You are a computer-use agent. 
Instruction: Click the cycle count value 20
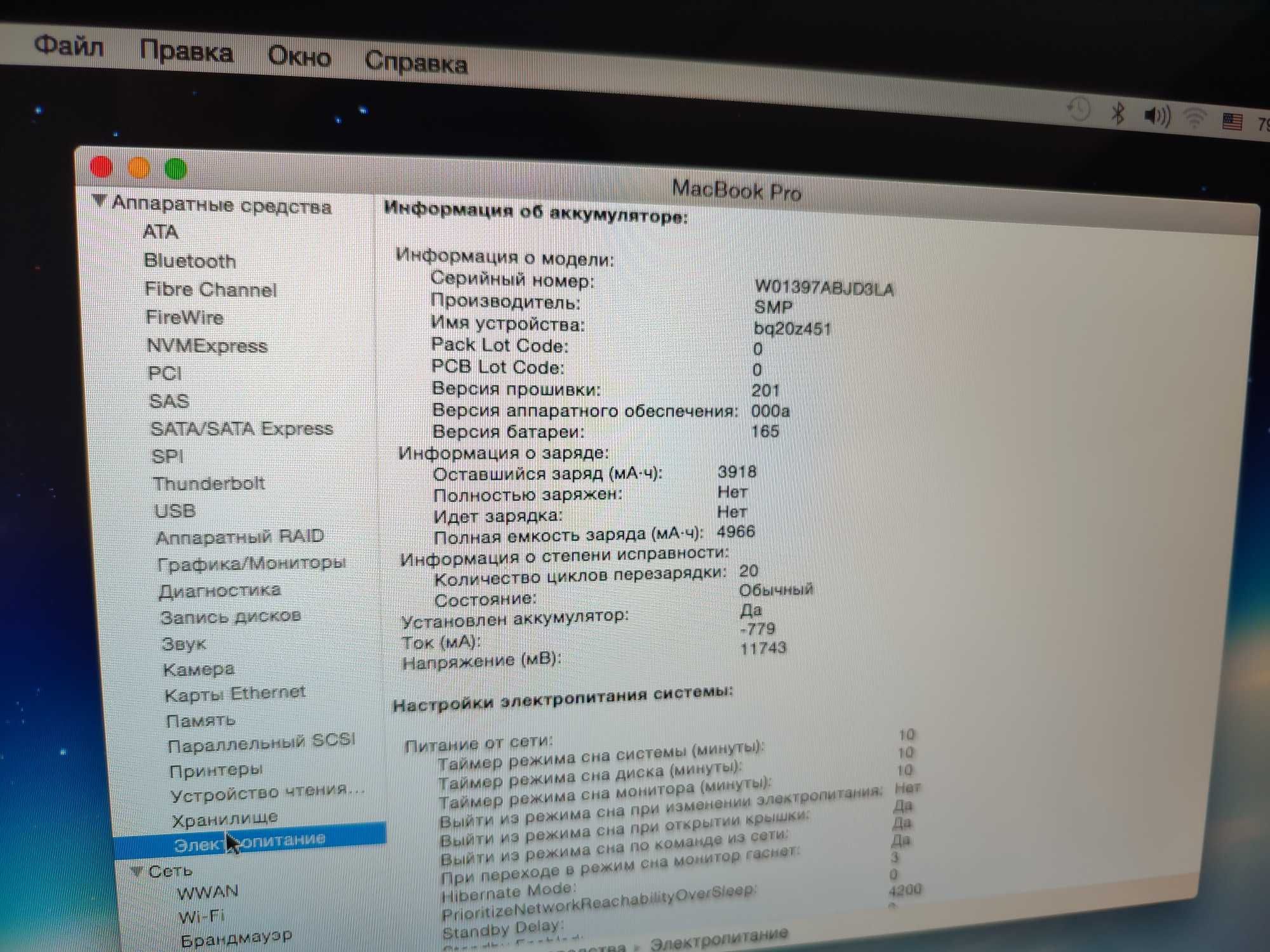pyautogui.click(x=749, y=571)
